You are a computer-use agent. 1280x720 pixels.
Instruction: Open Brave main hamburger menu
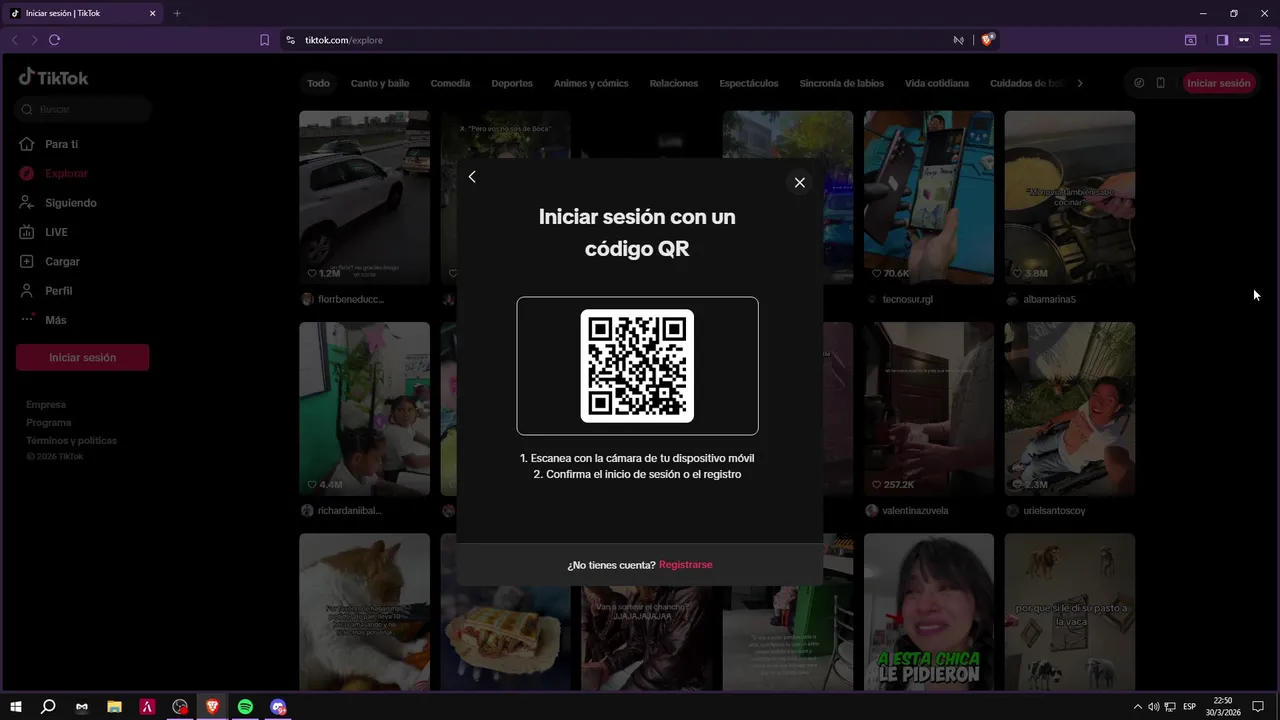pos(1265,40)
